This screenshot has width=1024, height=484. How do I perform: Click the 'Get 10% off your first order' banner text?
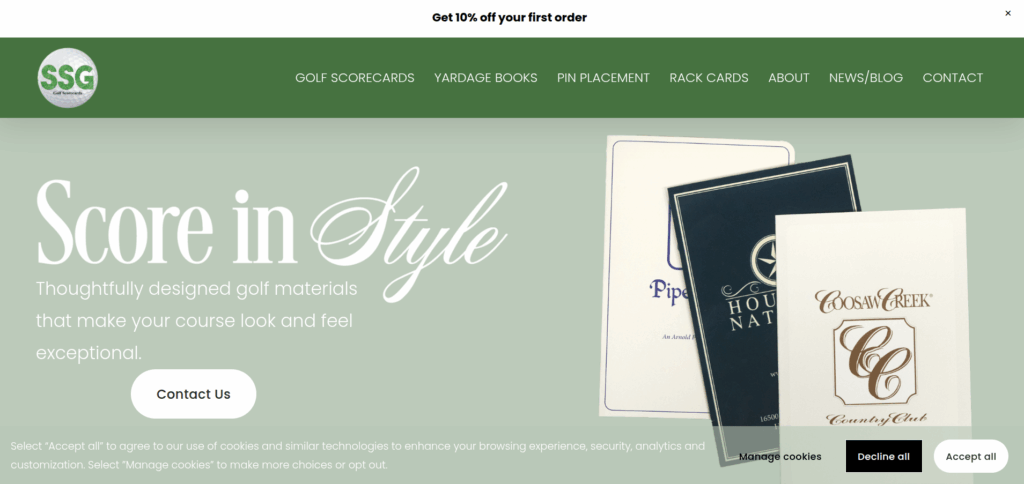[509, 18]
